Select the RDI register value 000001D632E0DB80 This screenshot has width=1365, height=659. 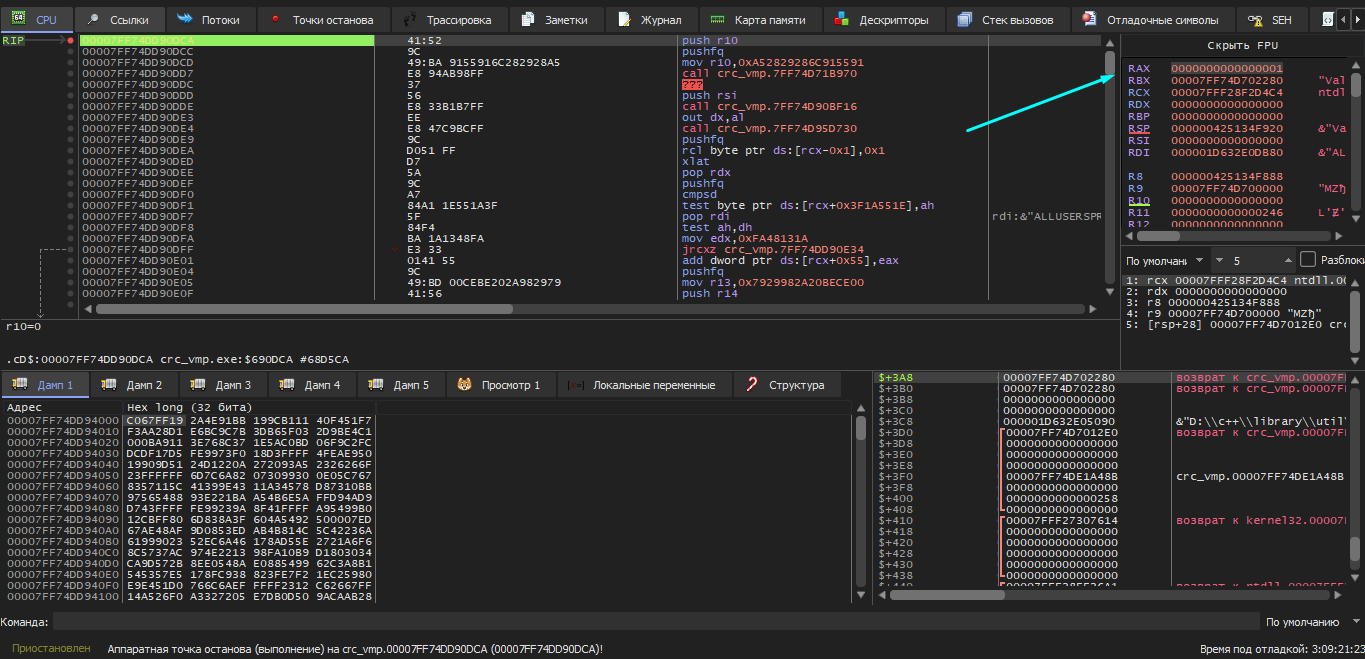(x=1227, y=152)
